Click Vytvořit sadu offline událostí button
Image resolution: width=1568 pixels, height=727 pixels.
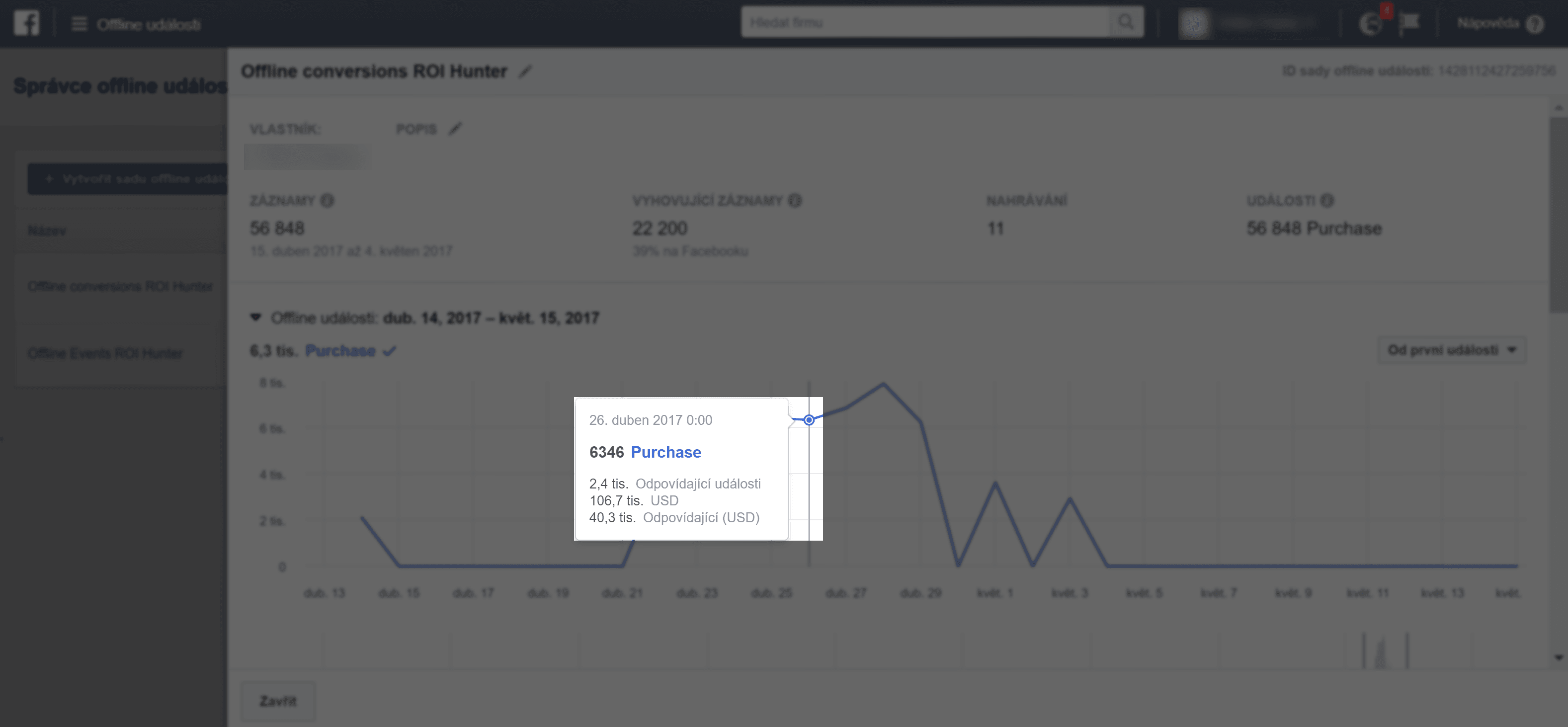128,179
